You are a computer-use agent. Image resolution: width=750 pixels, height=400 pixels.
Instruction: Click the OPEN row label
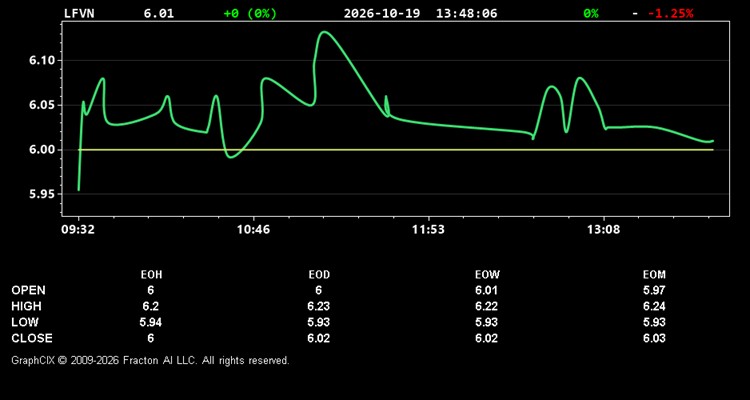pos(29,290)
